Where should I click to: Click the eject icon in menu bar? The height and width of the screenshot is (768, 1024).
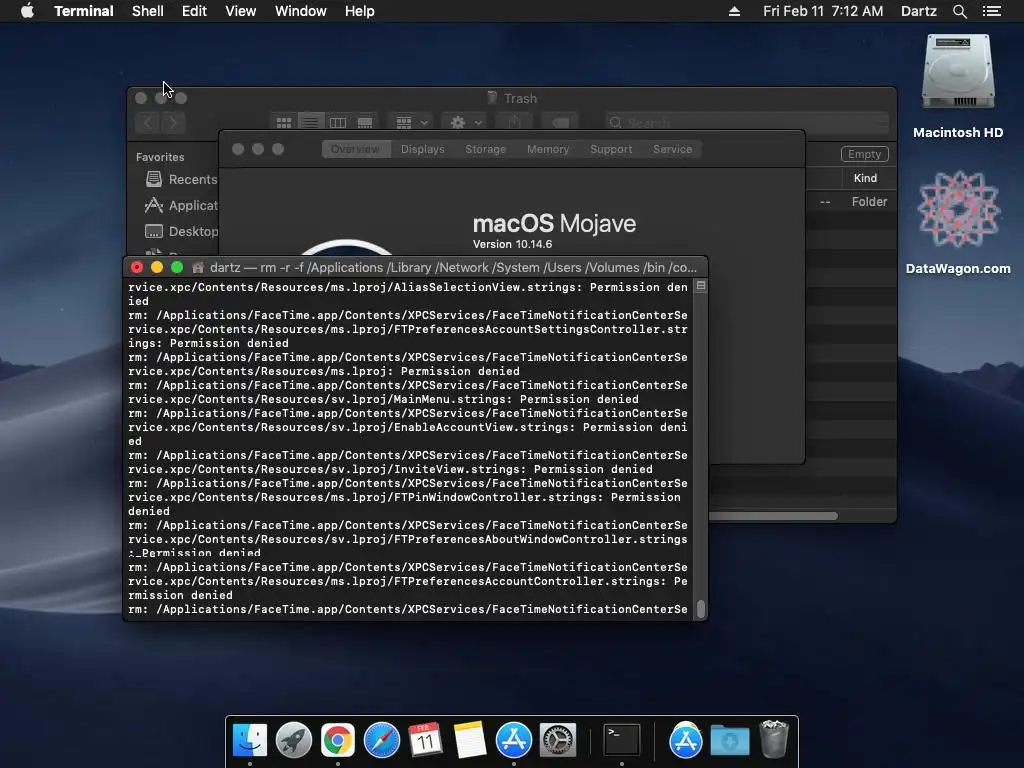click(734, 11)
